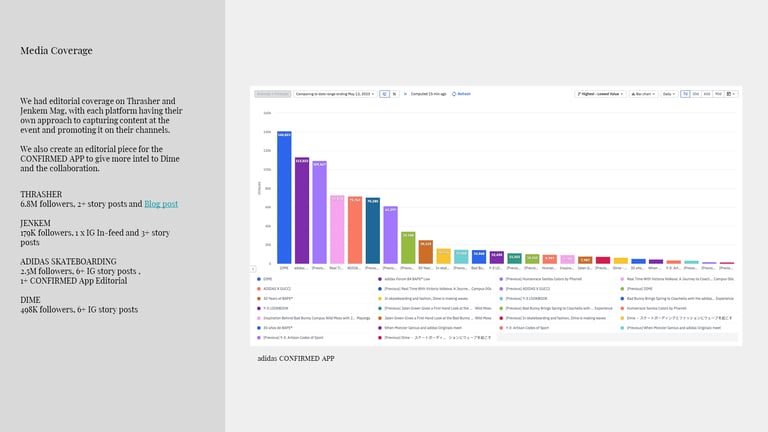Viewport: 768px width, 432px height.
Task: Click the dark purple adidas Forum bar
Action: point(302,211)
